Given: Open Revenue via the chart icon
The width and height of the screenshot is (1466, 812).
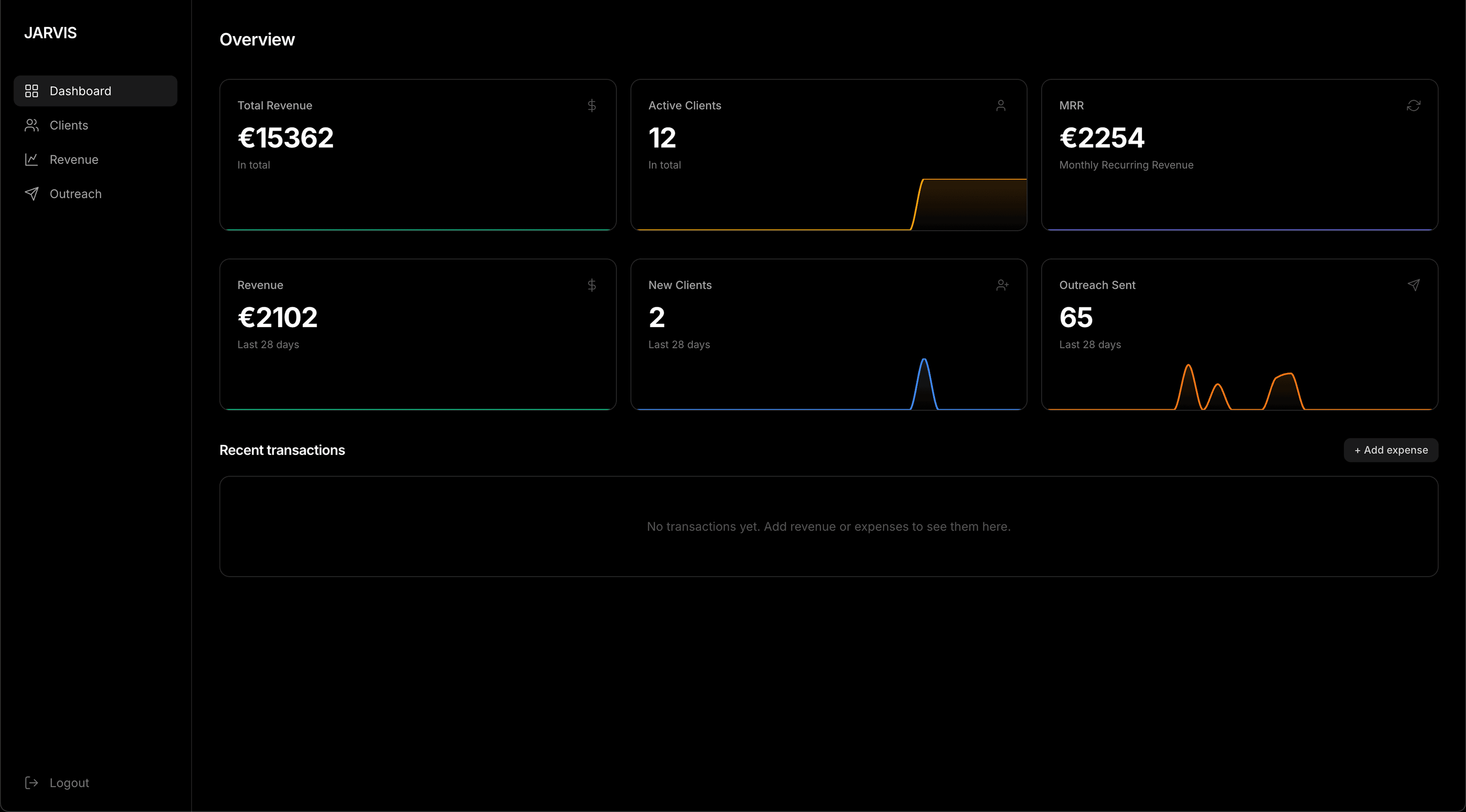Looking at the screenshot, I should click(x=32, y=159).
